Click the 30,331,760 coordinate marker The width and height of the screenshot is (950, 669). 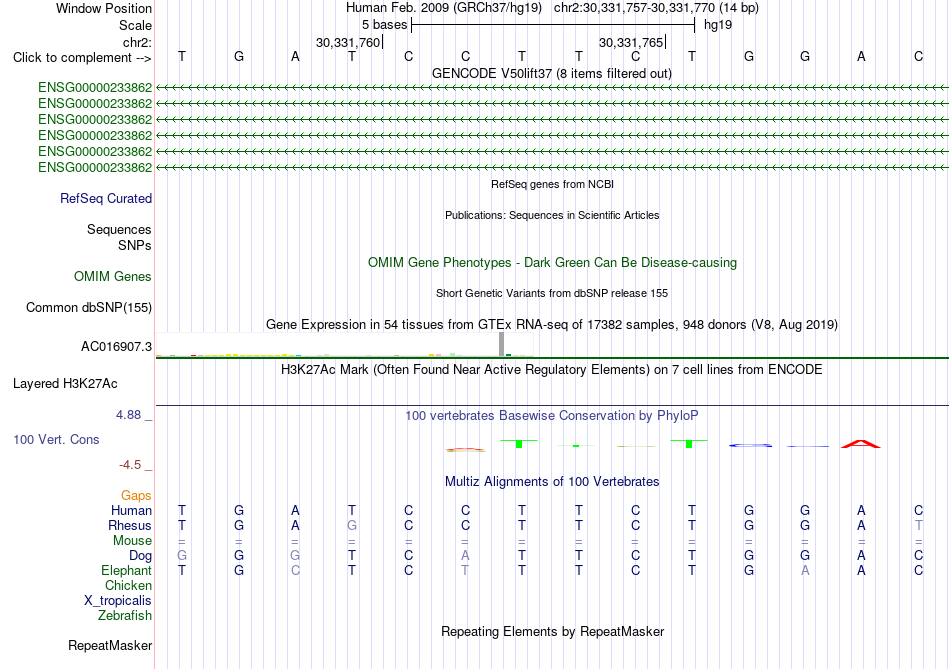click(x=348, y=42)
